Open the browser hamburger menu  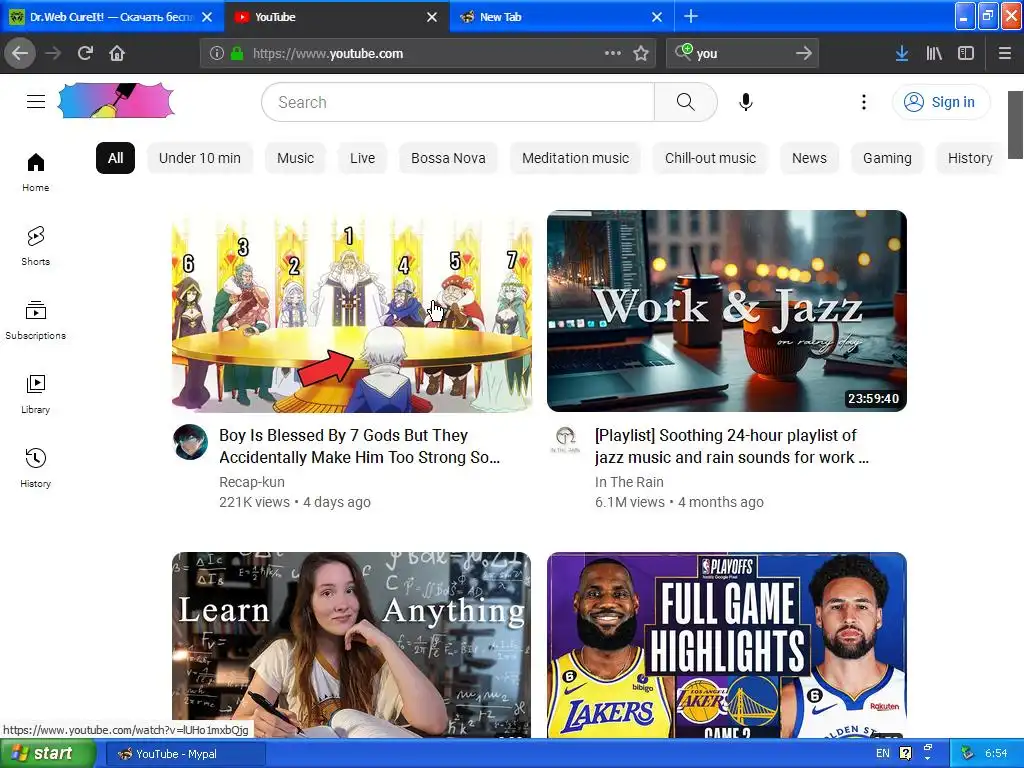[x=1005, y=53]
